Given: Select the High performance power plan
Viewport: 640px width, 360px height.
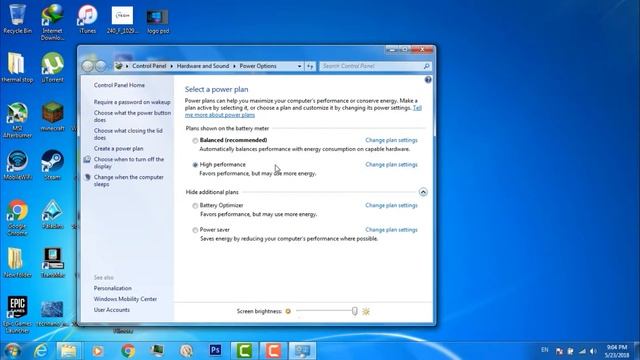Looking at the screenshot, I should click(x=195, y=165).
